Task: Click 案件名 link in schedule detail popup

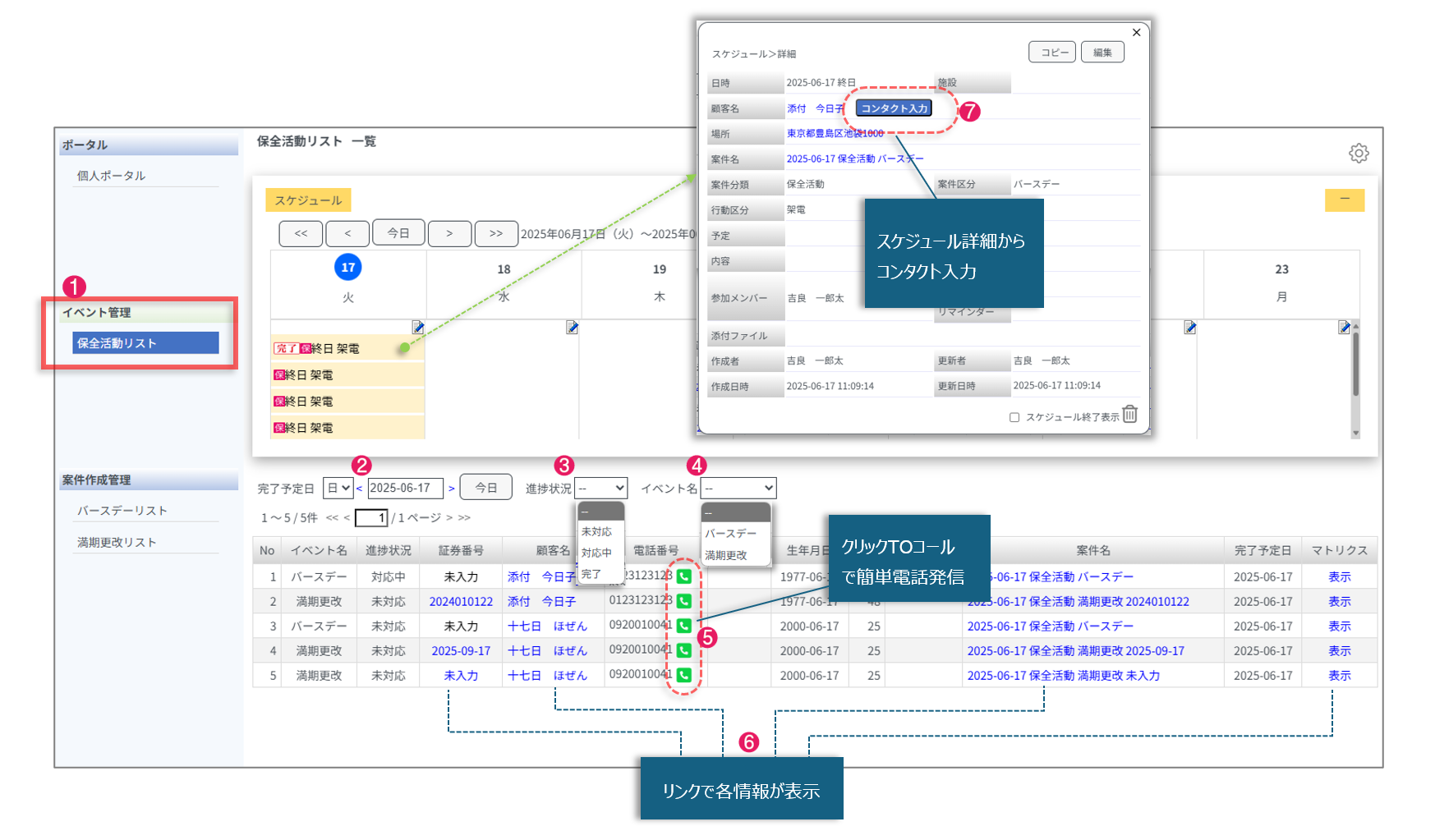Action: click(855, 158)
